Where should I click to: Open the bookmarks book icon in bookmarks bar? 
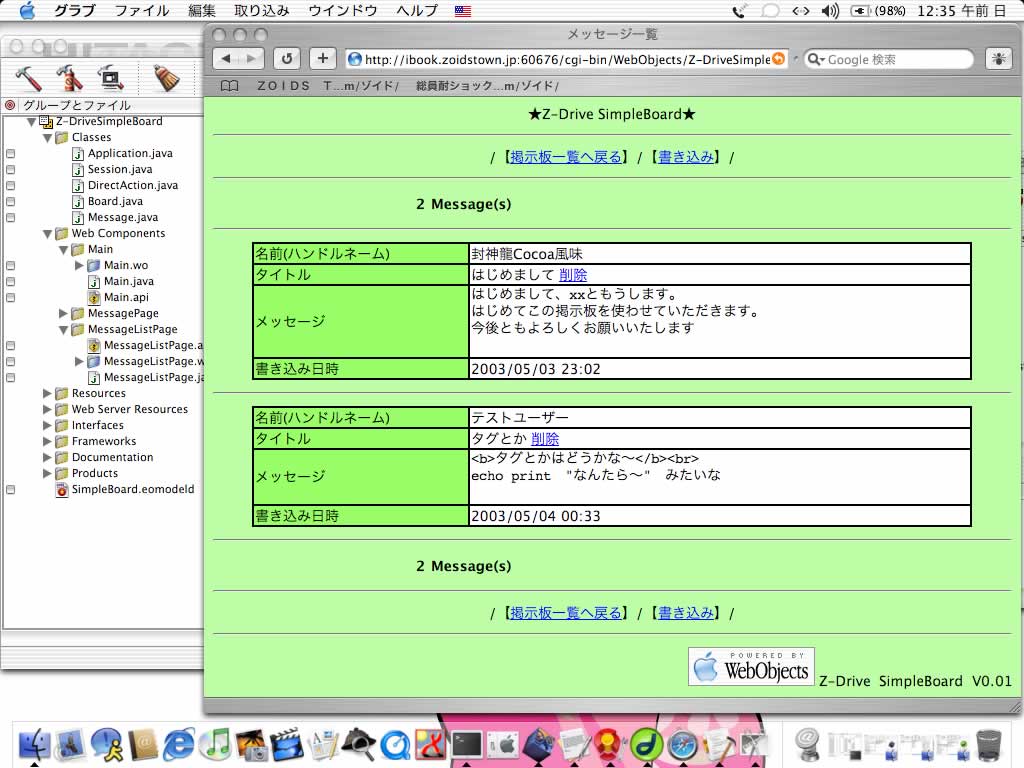point(229,86)
